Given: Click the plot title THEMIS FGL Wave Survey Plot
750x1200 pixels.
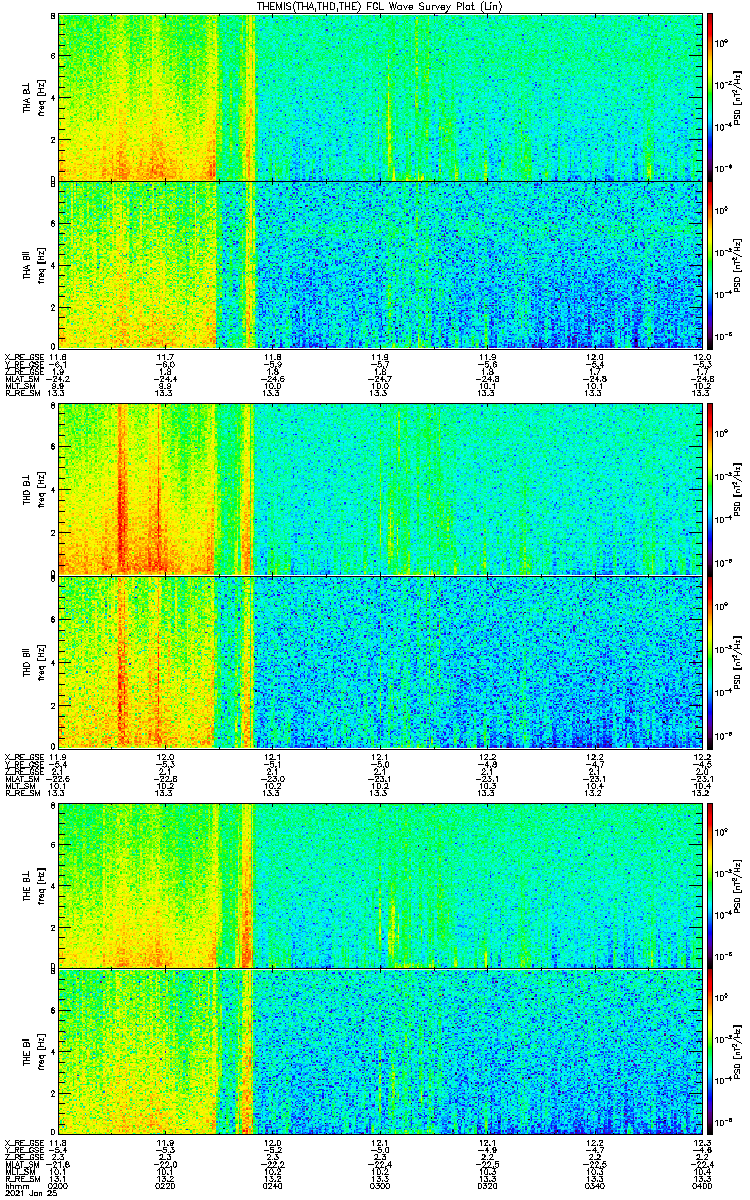Looking at the screenshot, I should 381,6.
